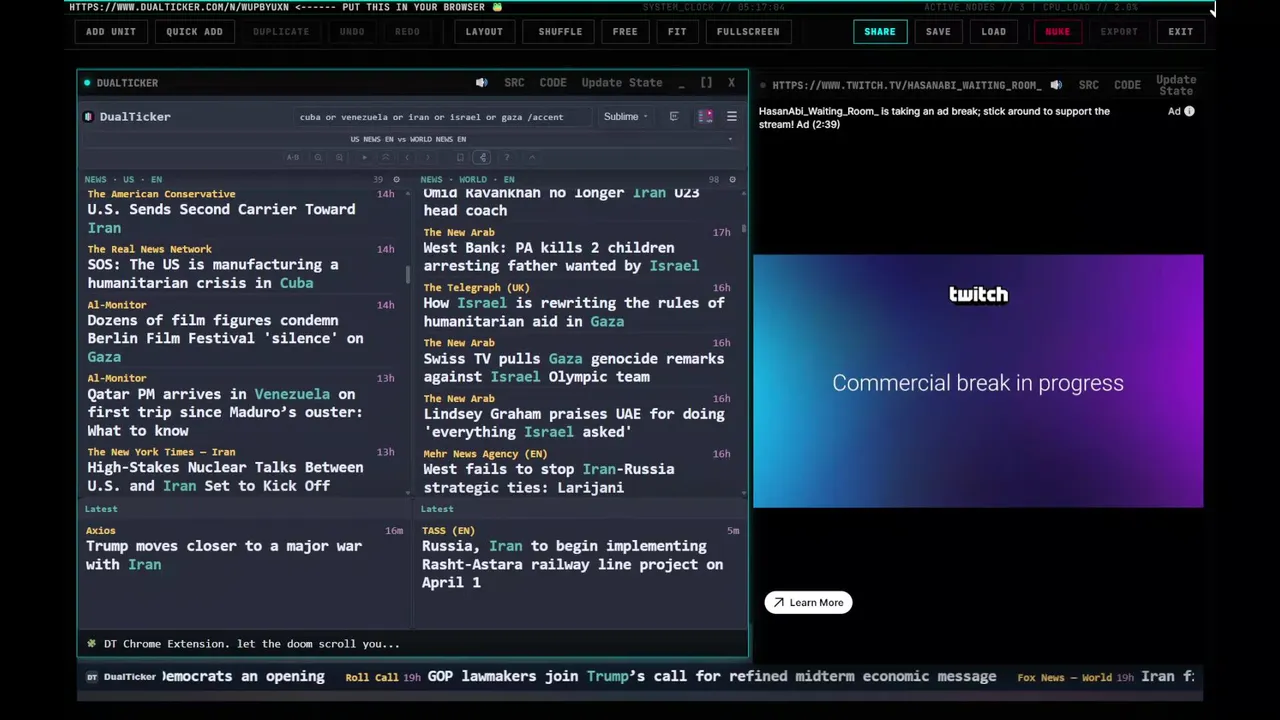Click the dualticker.com URL in the top bar

coord(179,7)
